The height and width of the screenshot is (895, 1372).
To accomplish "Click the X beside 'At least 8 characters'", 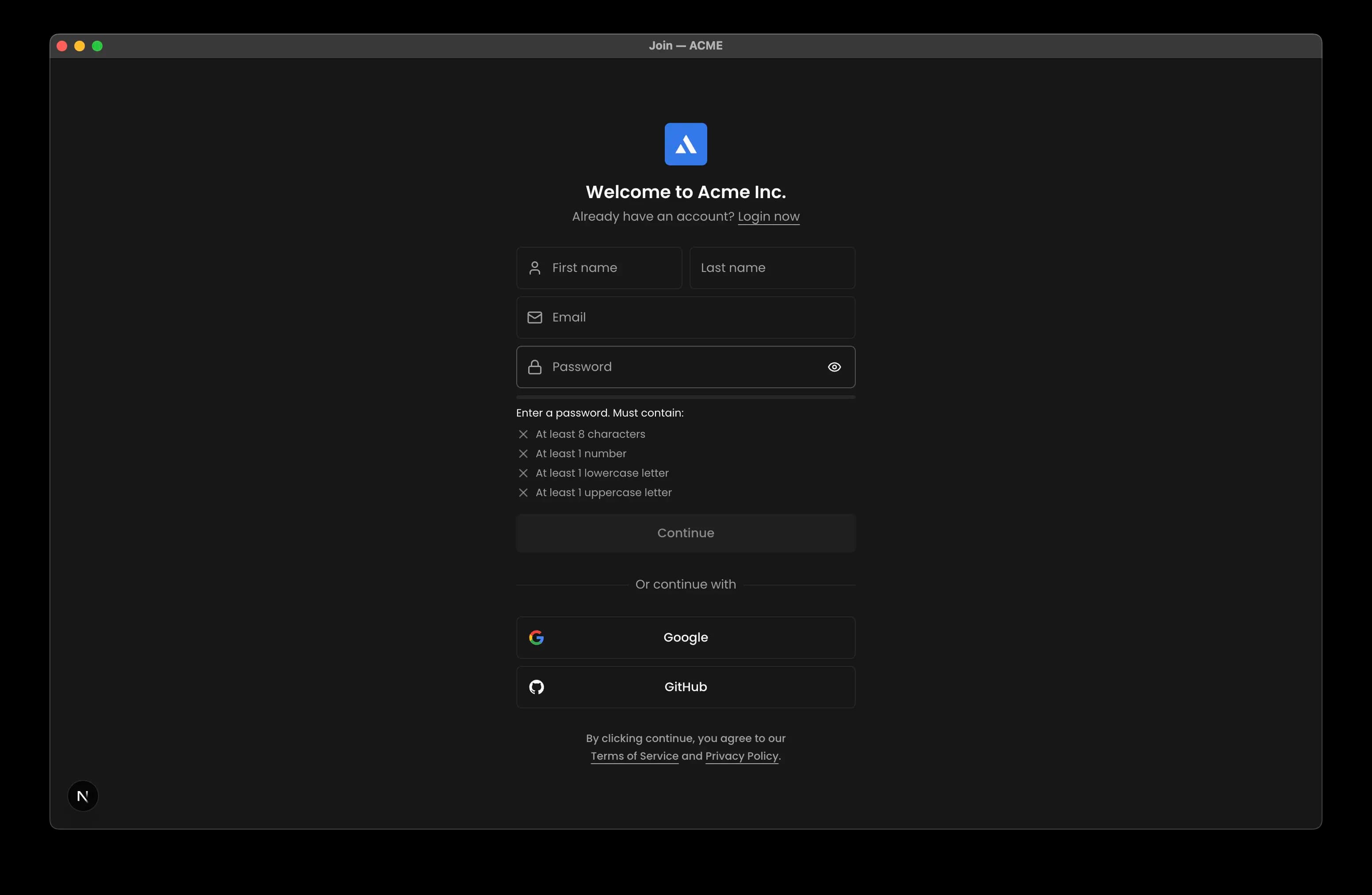I will (x=523, y=434).
